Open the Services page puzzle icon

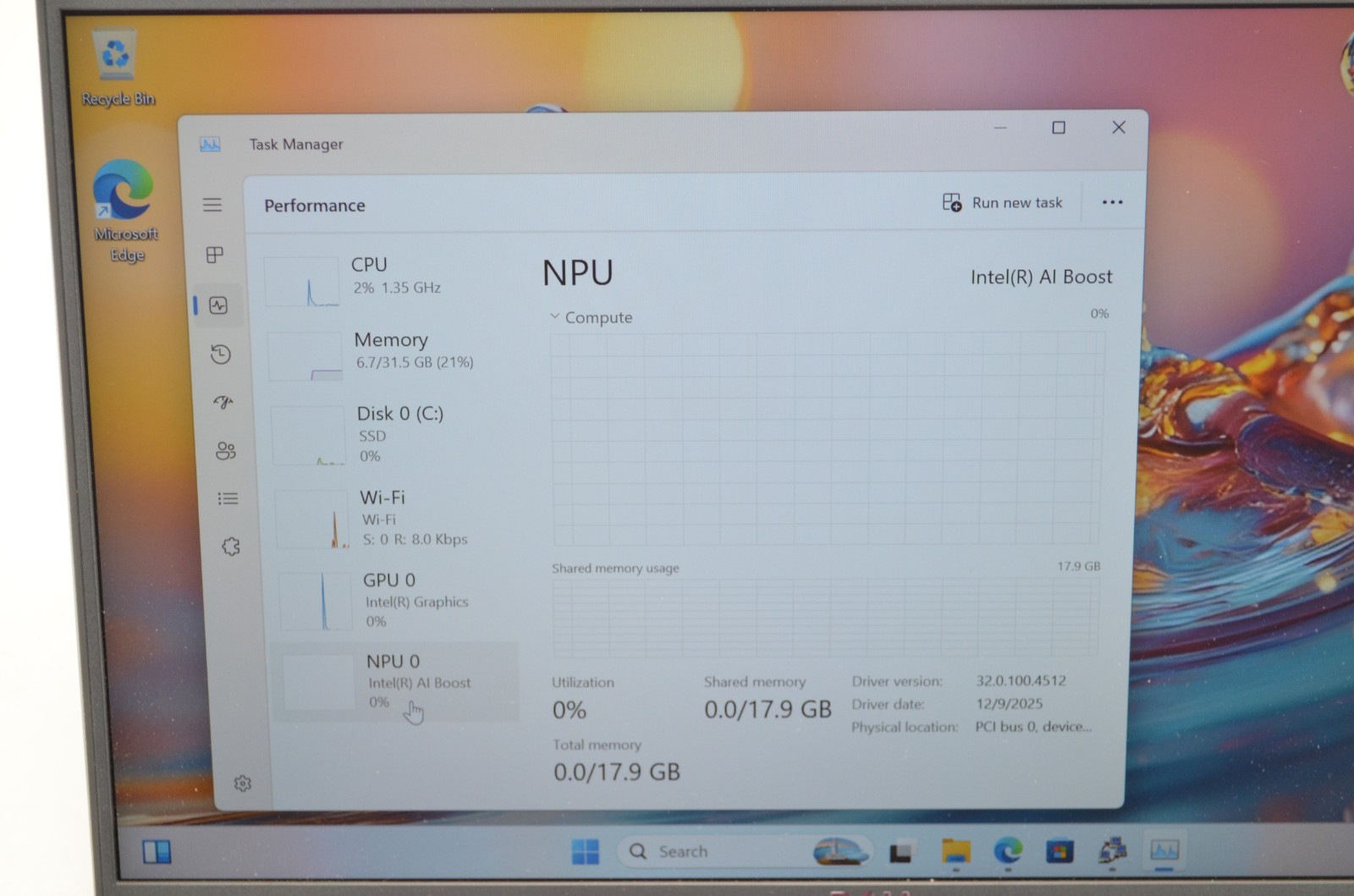click(x=230, y=547)
